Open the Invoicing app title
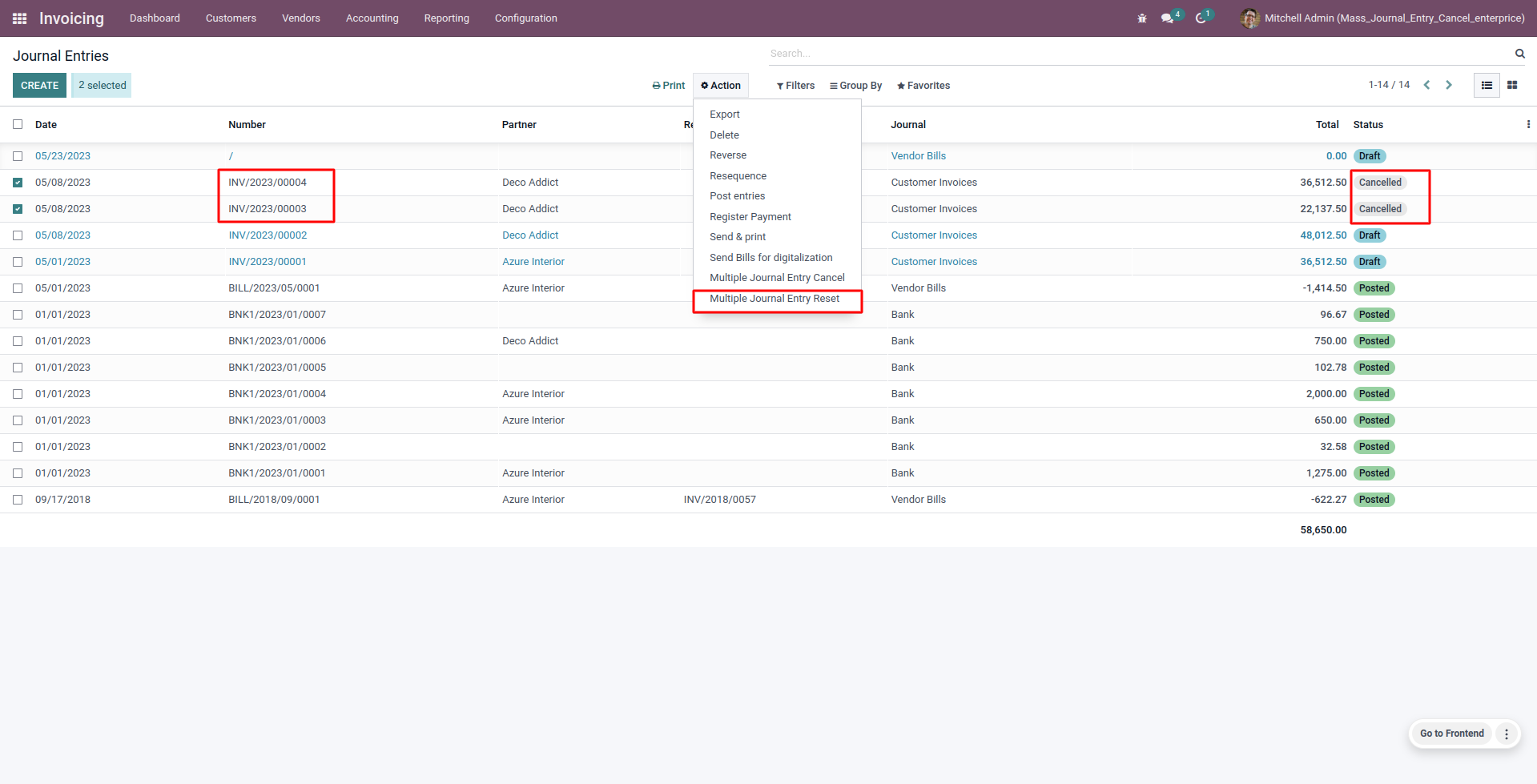1537x784 pixels. coord(71,18)
